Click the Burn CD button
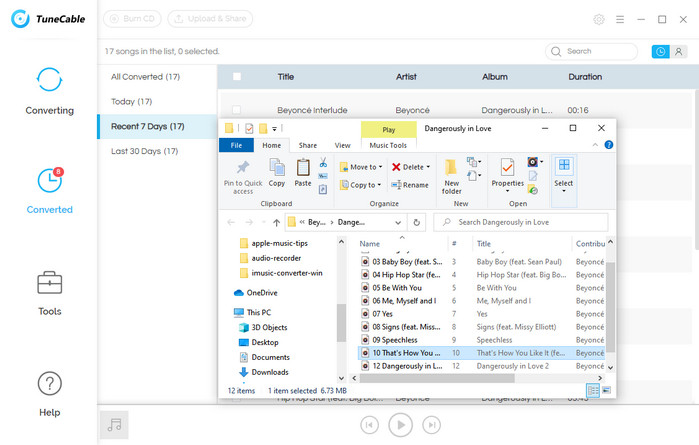Image resolution: width=699 pixels, height=445 pixels. (x=132, y=19)
